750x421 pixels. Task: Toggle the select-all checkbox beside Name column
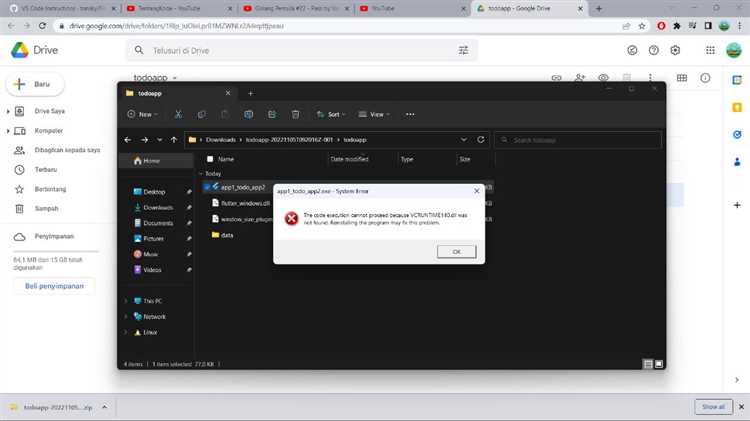click(x=210, y=159)
